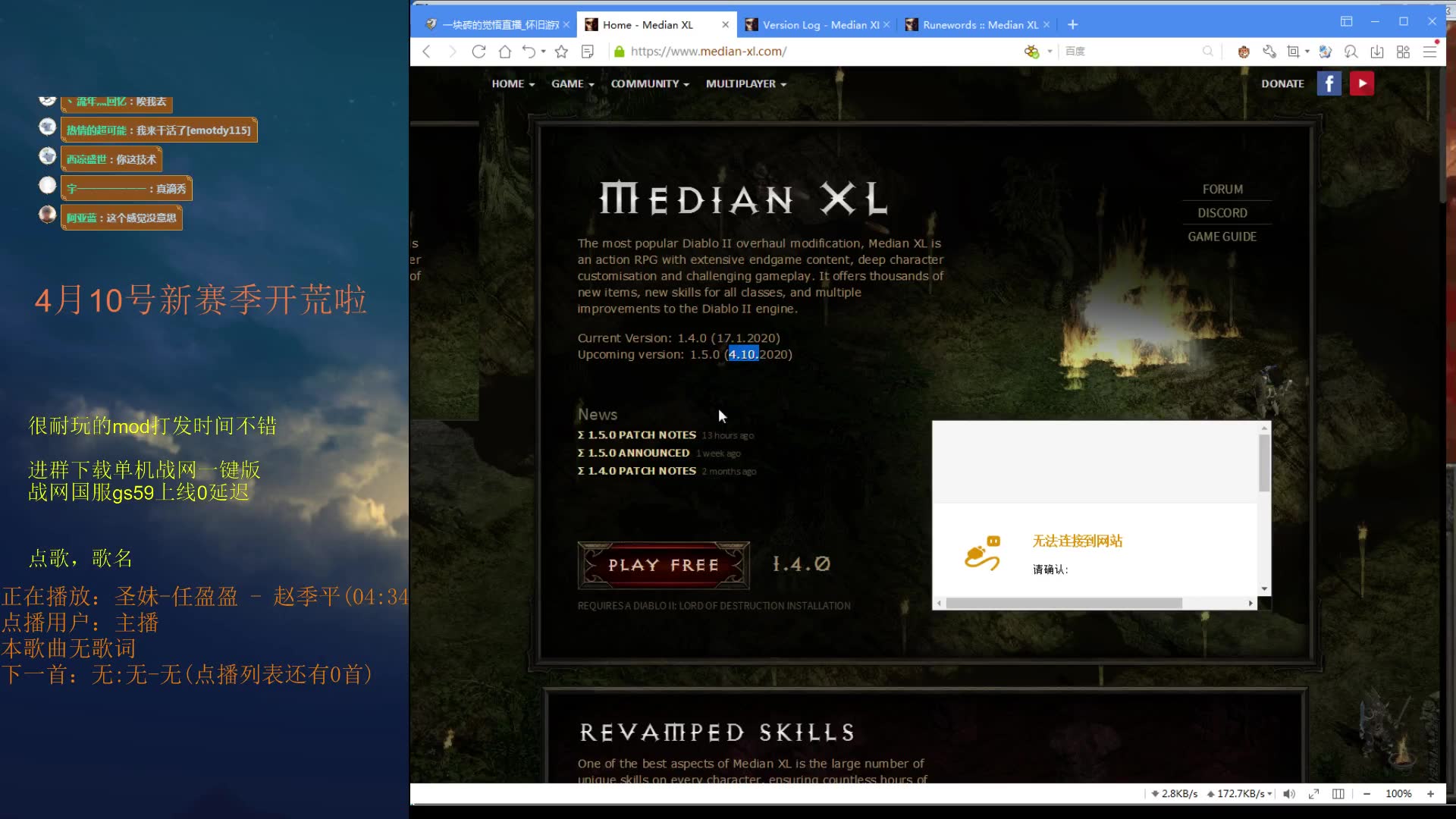This screenshot has width=1456, height=819.
Task: Bookmark this page with the star icon
Action: click(x=561, y=52)
